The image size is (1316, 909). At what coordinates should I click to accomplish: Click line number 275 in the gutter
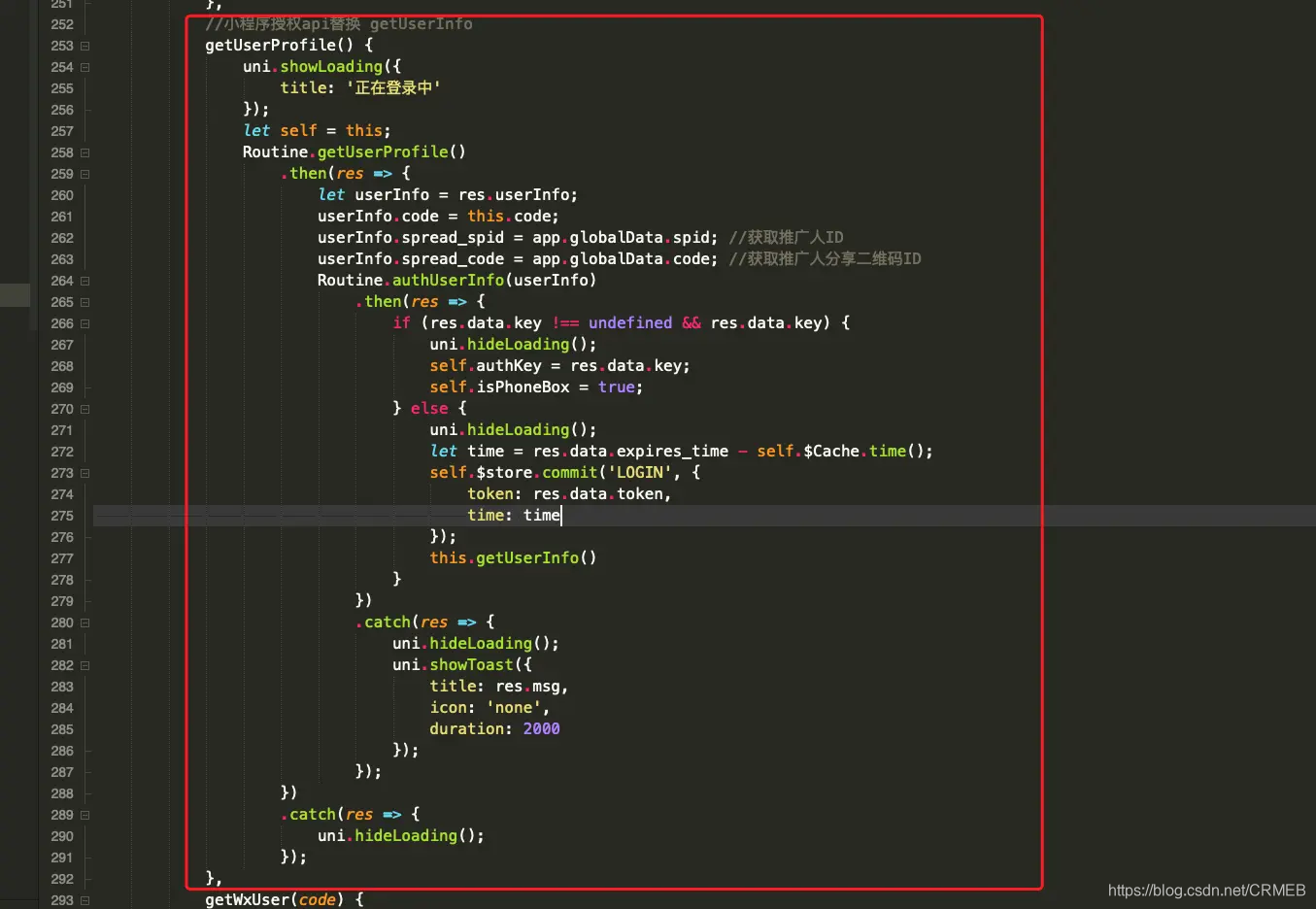pyautogui.click(x=62, y=516)
